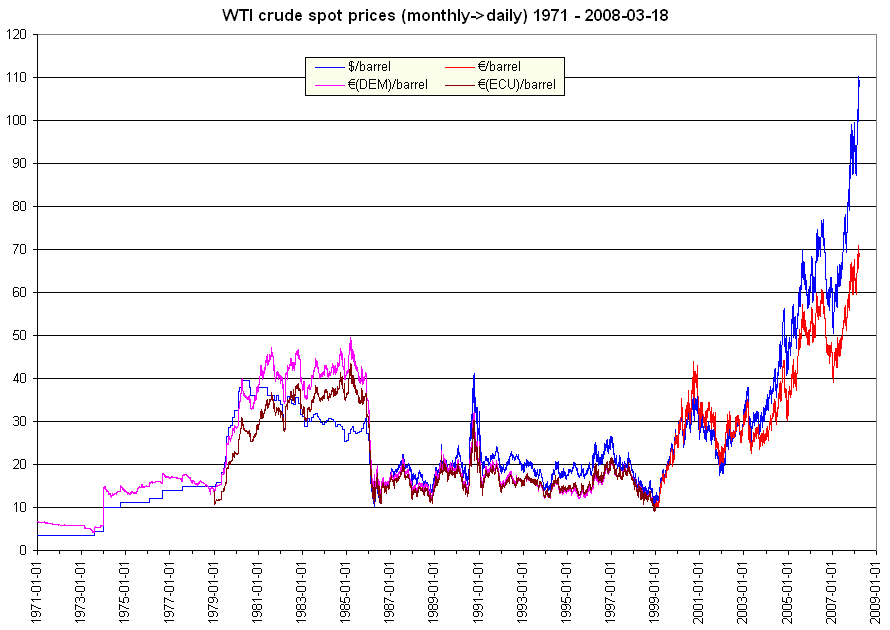890x630 pixels.
Task: Click the y-axis value 0
Action: [23, 551]
